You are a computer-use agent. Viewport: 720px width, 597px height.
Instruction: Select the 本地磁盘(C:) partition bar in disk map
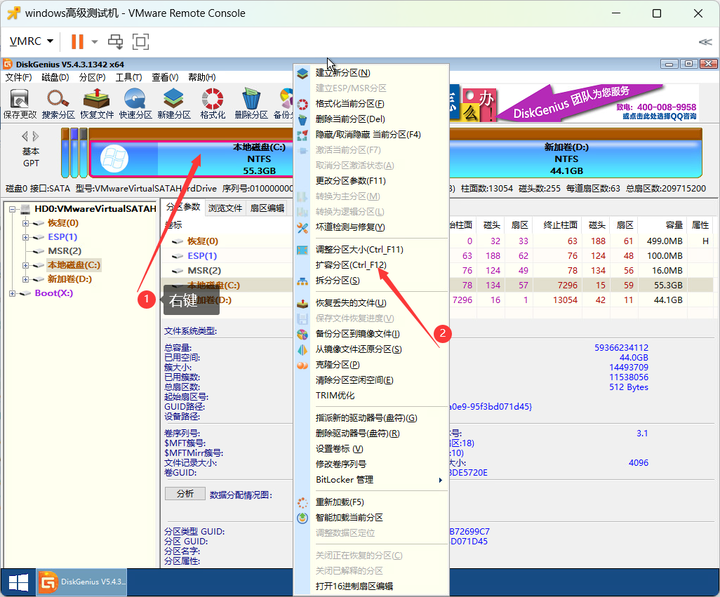[192, 159]
